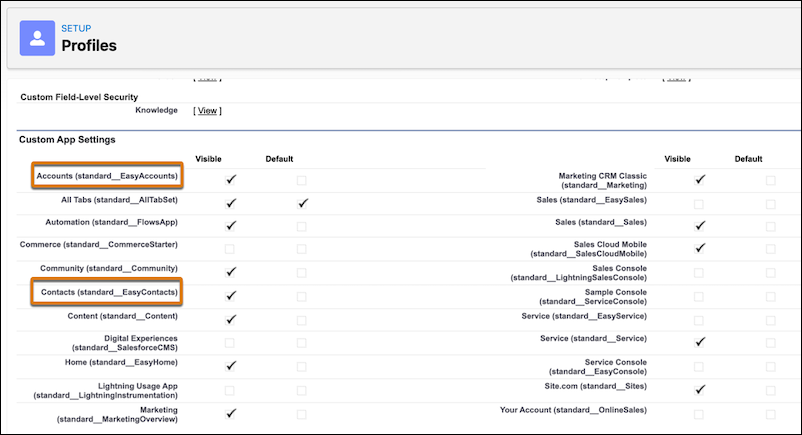
Task: Click Contacts (standard__EasyContacts) label
Action: (109, 292)
